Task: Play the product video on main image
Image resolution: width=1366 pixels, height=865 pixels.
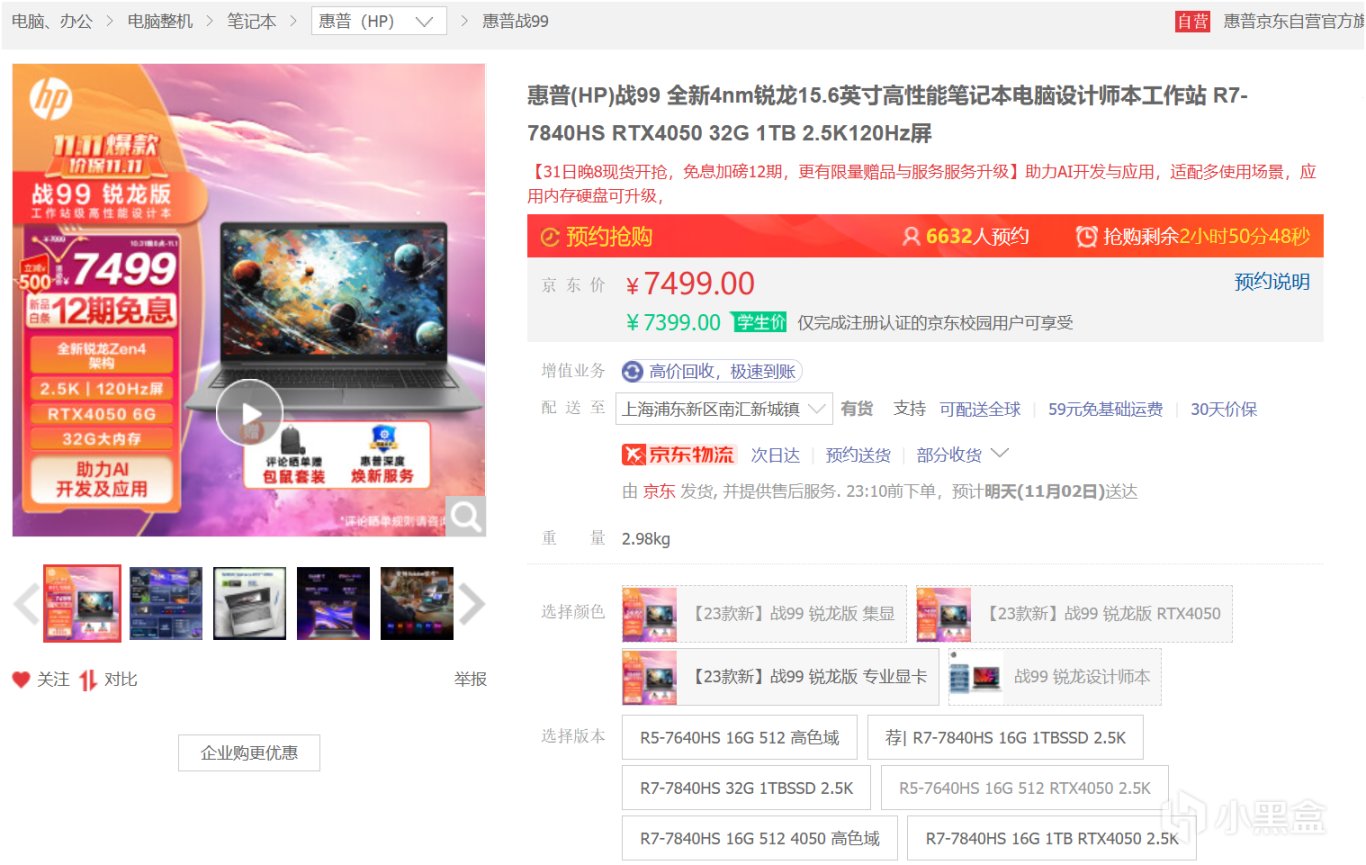Action: [x=249, y=413]
